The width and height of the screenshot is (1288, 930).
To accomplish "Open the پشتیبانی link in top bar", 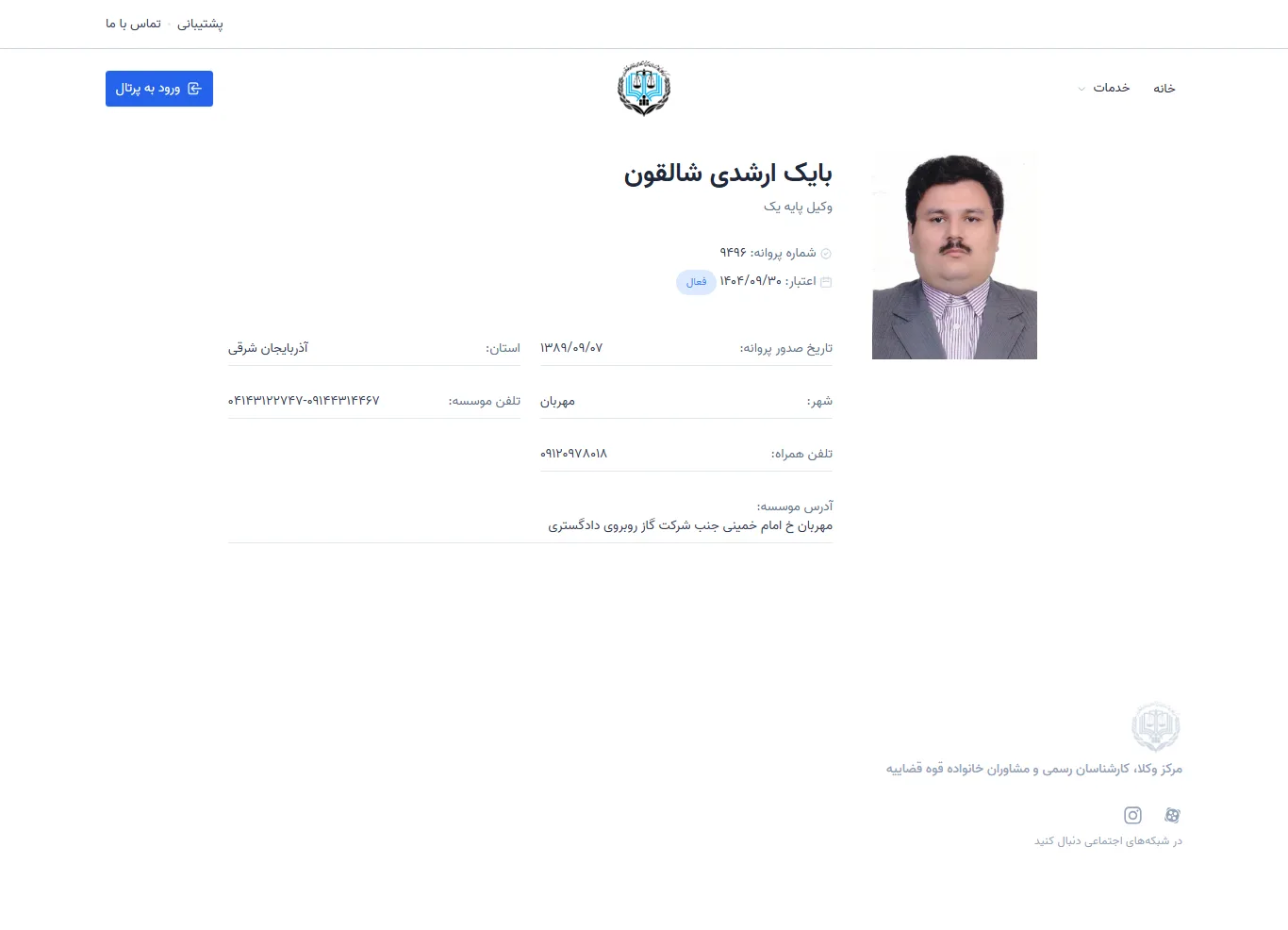I will [x=200, y=24].
